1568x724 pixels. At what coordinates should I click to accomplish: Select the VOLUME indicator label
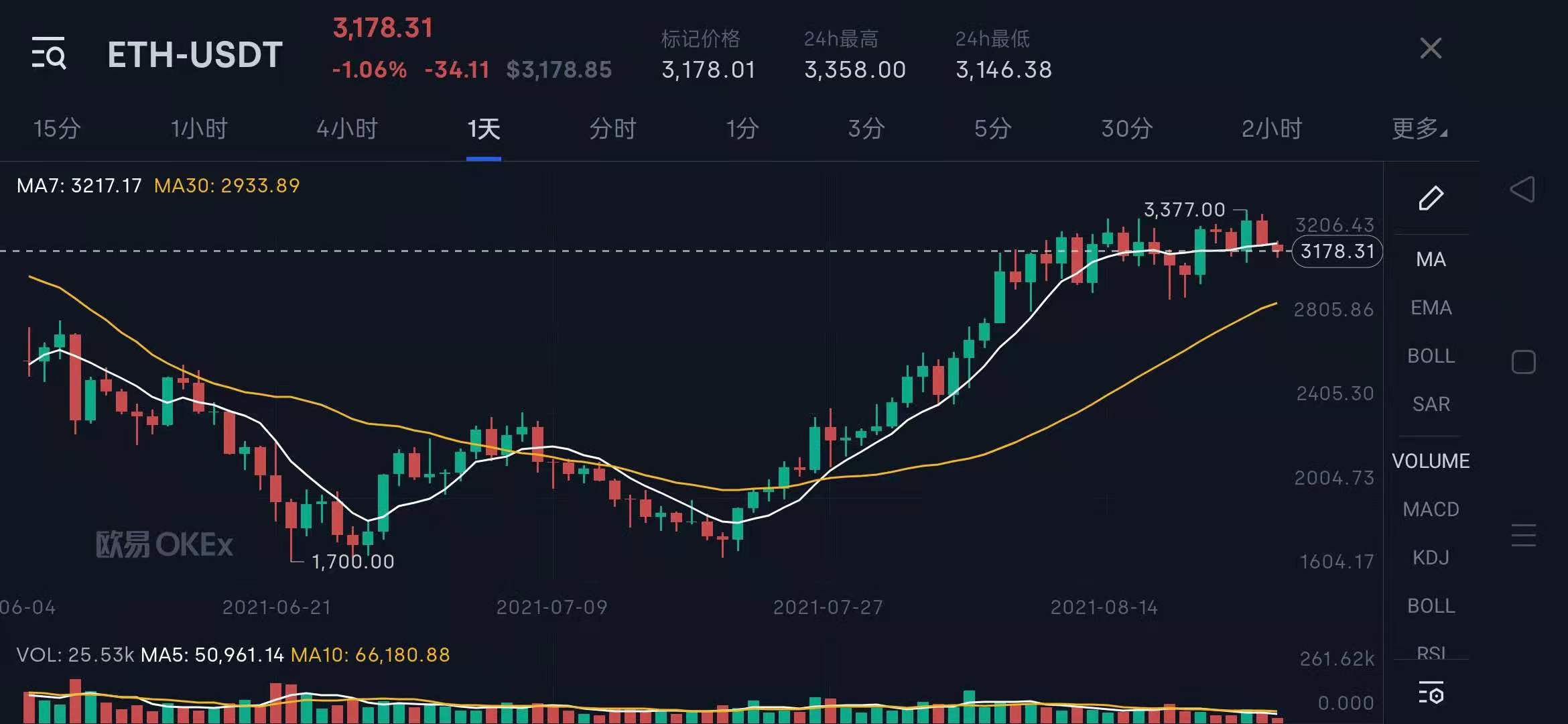1431,461
